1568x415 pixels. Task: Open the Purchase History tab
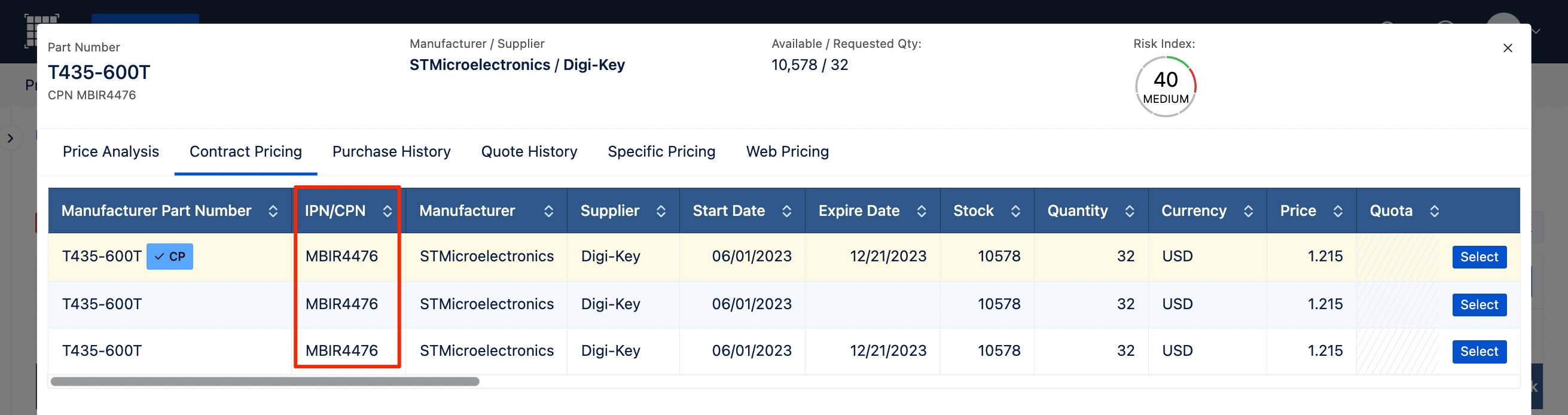pyautogui.click(x=391, y=151)
